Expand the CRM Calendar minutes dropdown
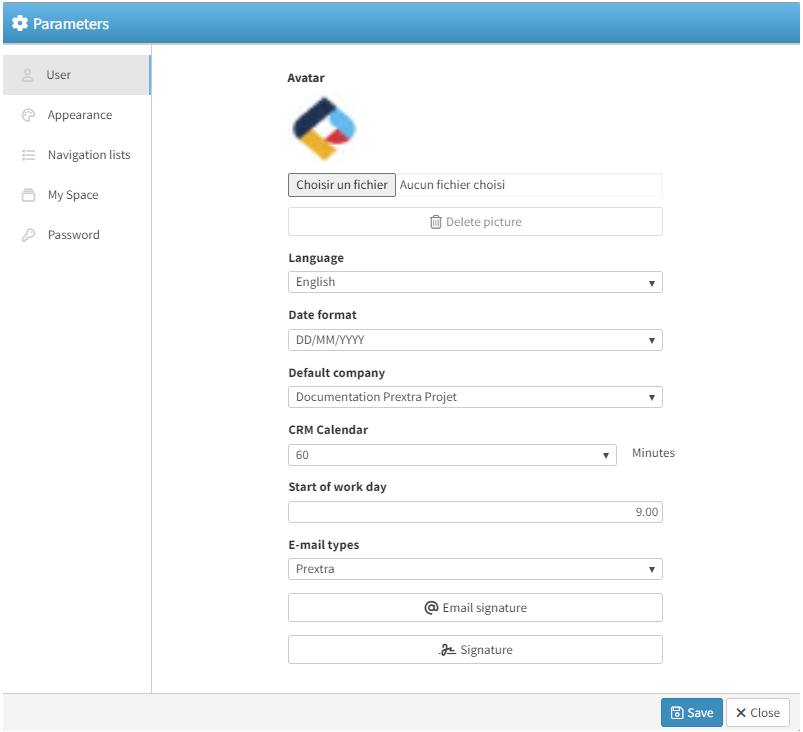803x732 pixels. coord(452,455)
